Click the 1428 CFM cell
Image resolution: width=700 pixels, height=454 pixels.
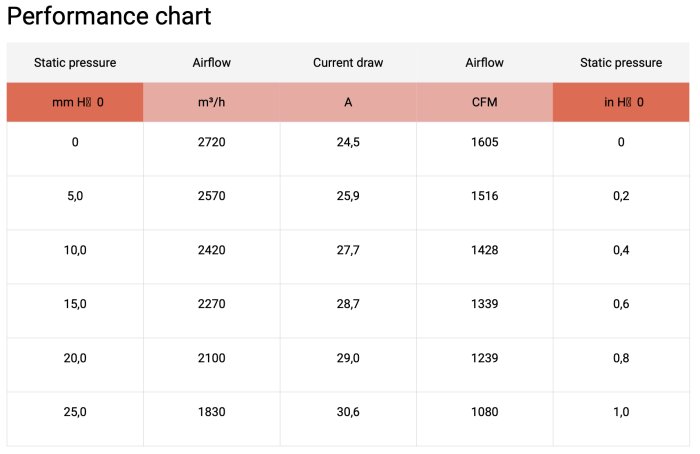(484, 250)
